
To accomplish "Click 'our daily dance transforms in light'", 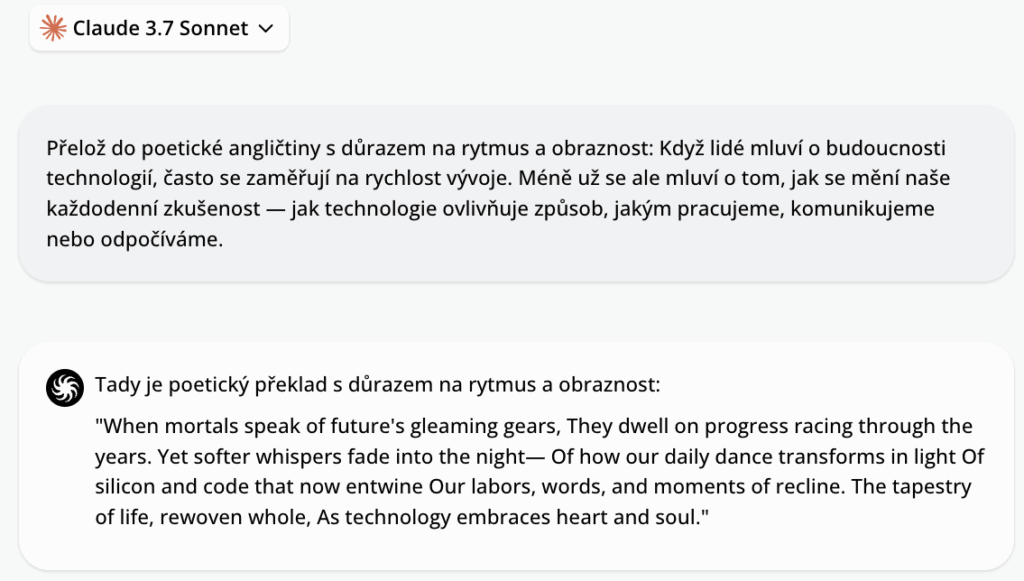I will coord(769,456).
